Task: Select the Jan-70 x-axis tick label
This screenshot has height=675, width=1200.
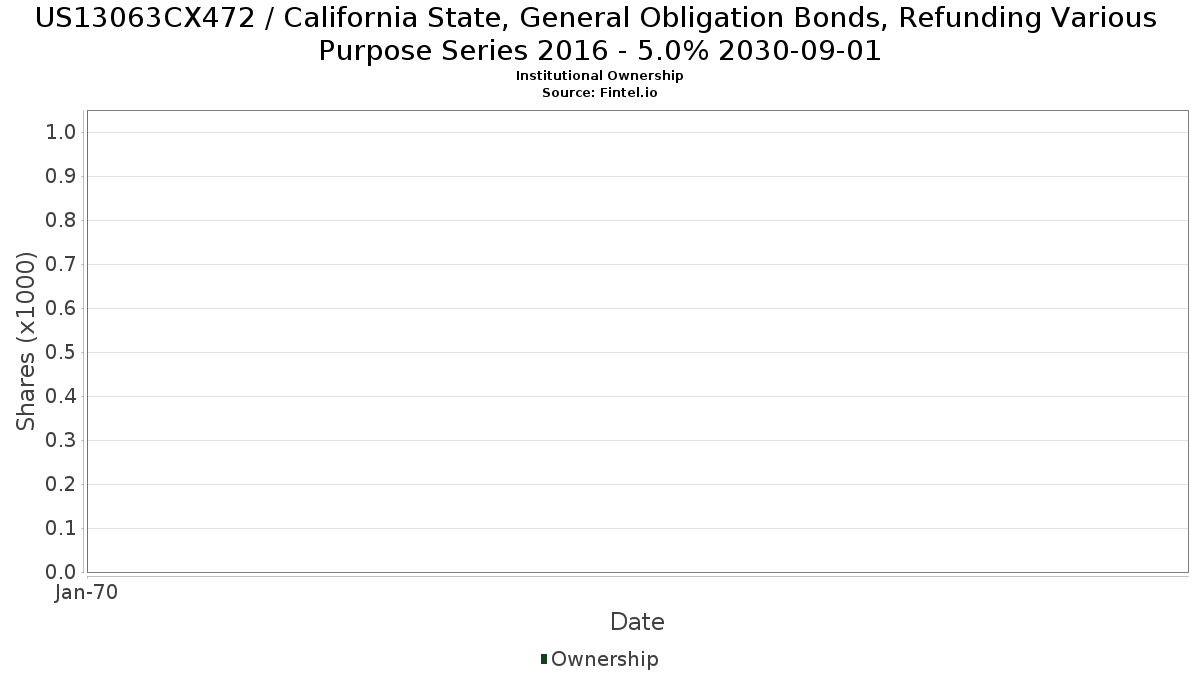Action: pos(86,592)
